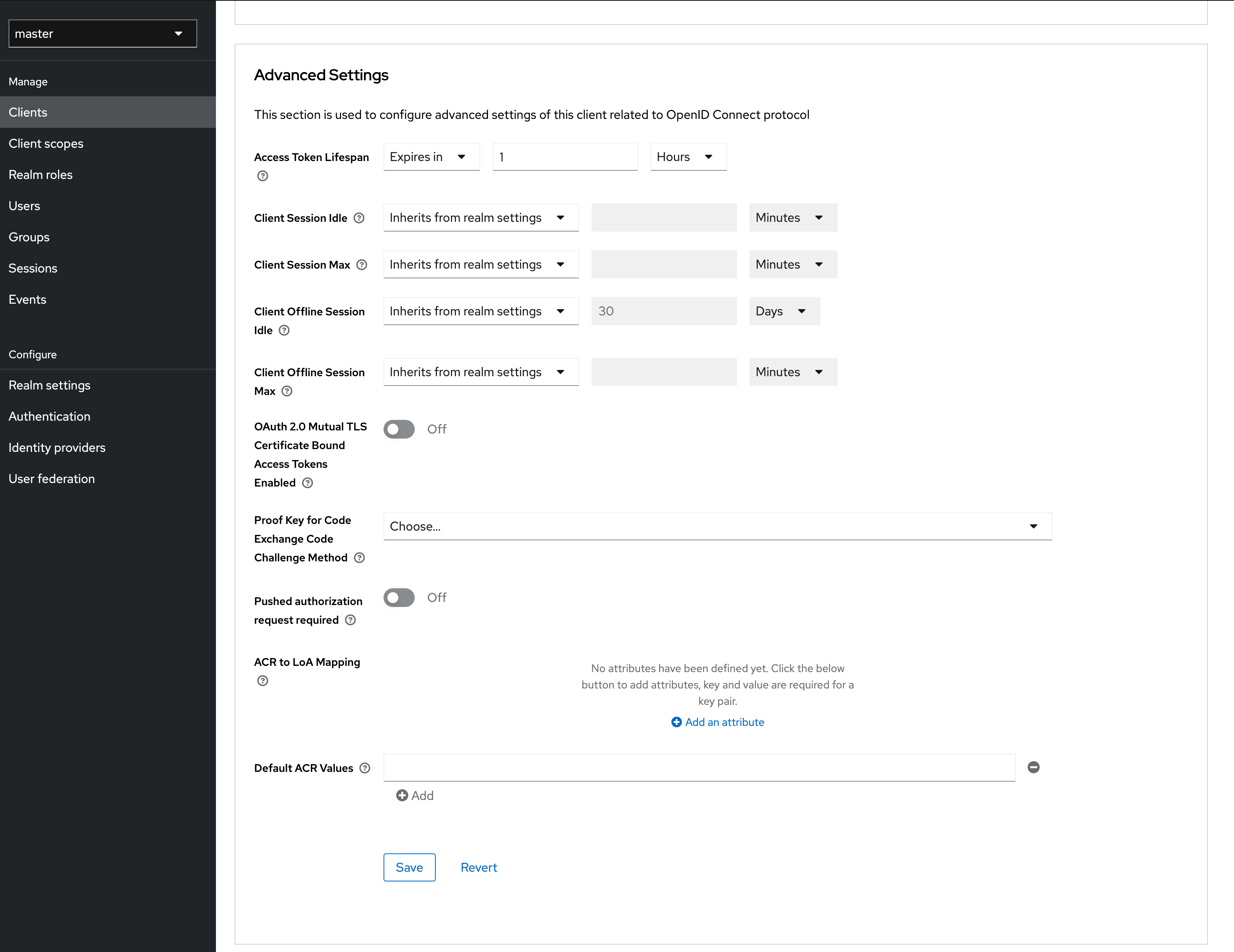The height and width of the screenshot is (952, 1234).
Task: Save the advanced settings
Action: click(x=409, y=867)
